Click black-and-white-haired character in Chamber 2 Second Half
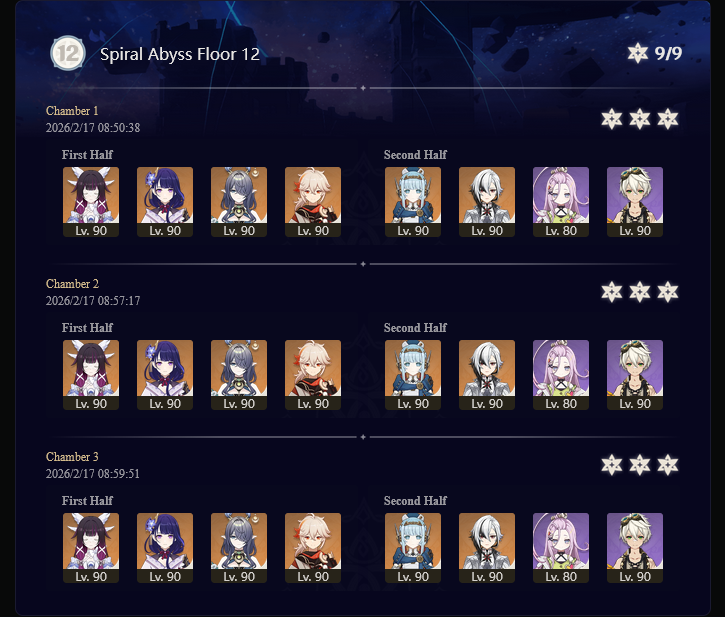This screenshot has height=617, width=725. coord(487,375)
